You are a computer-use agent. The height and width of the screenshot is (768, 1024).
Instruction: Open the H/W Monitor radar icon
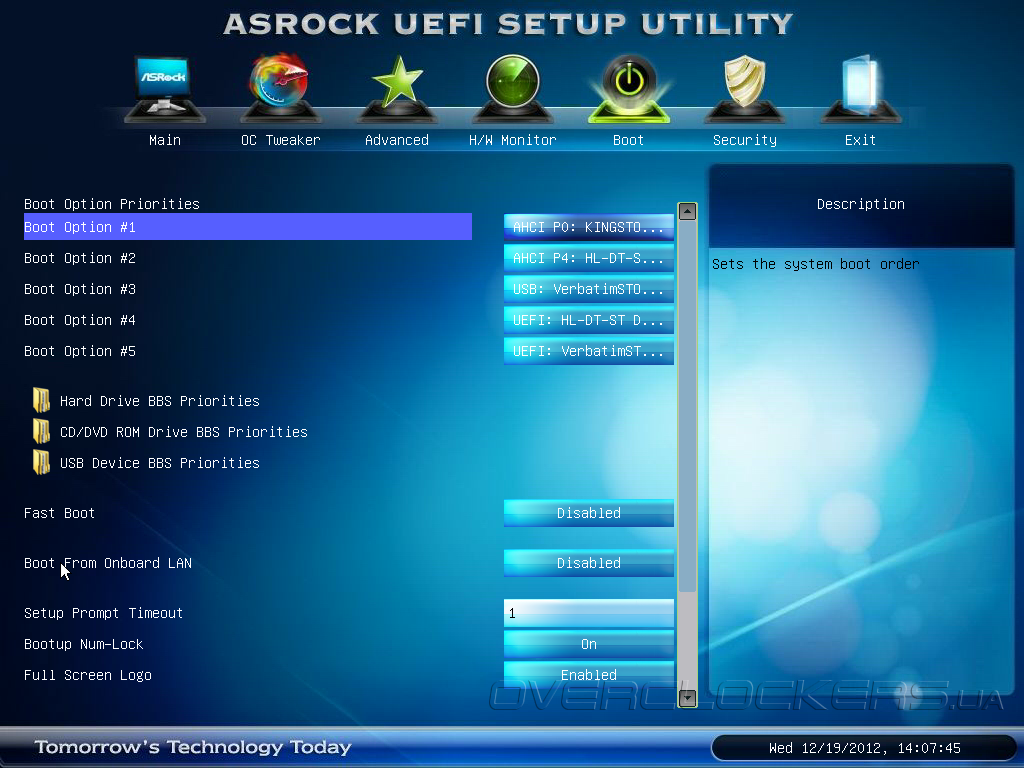point(513,88)
